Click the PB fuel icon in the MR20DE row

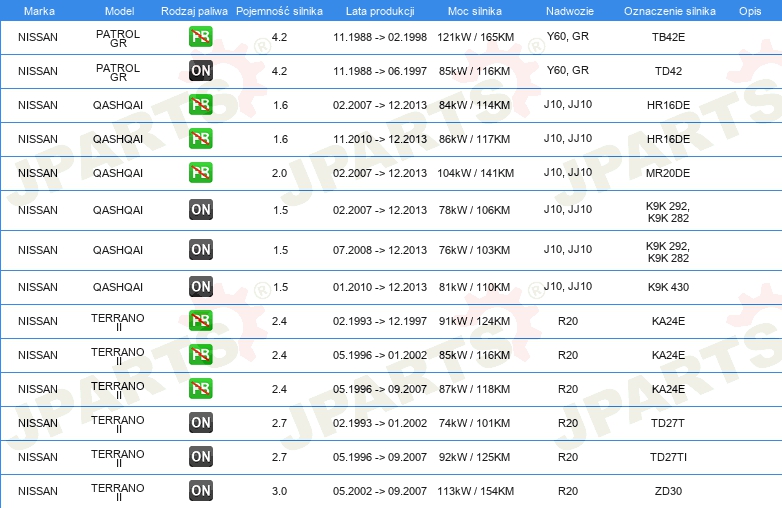[200, 172]
